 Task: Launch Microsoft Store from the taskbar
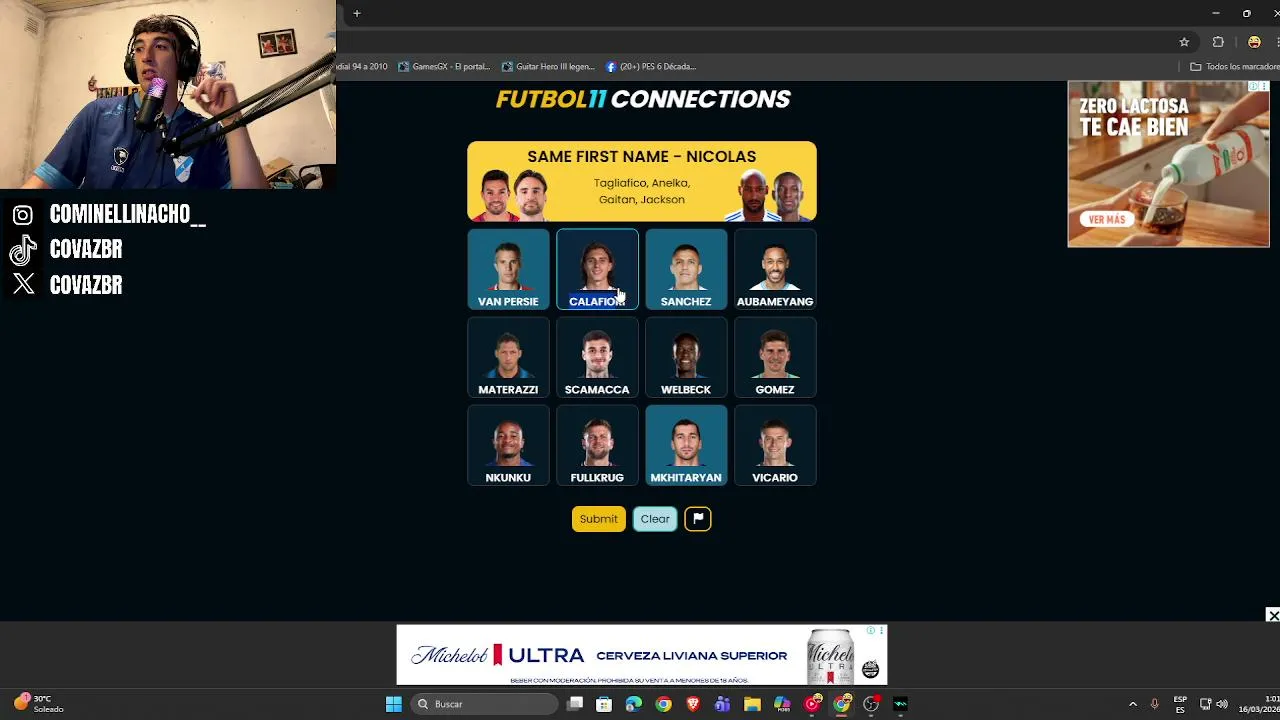point(604,704)
